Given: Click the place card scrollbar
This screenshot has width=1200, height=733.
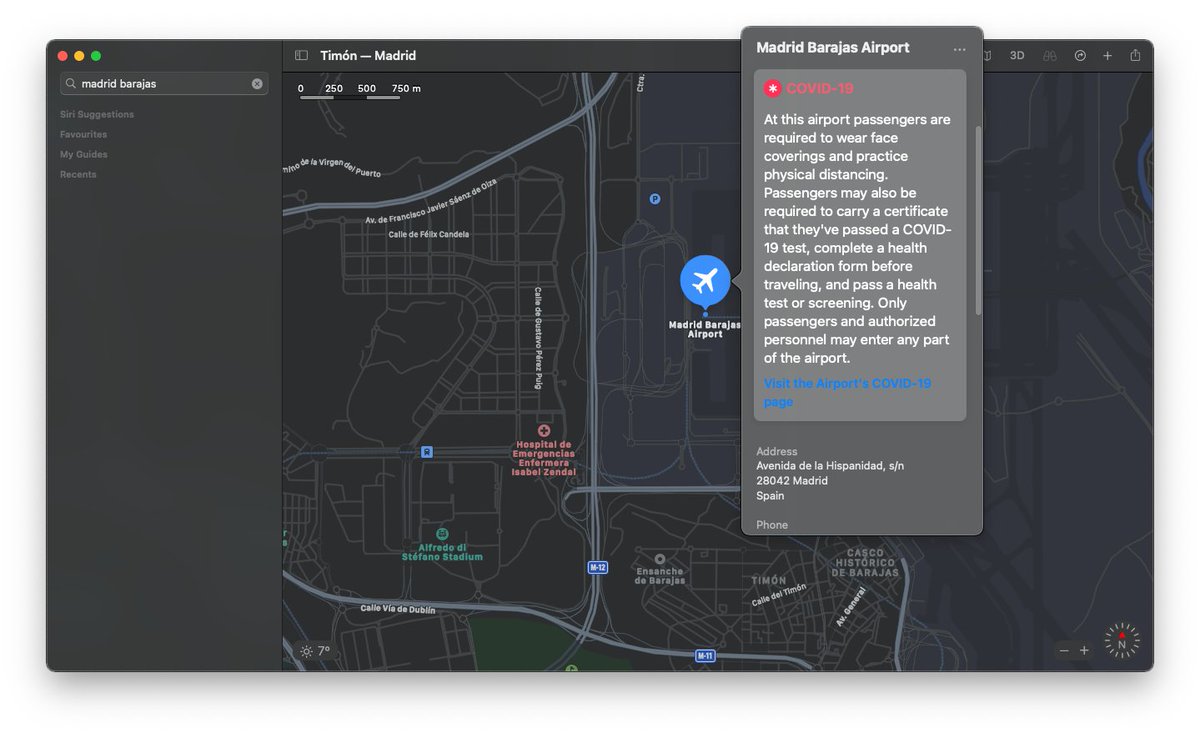Looking at the screenshot, I should [x=978, y=220].
